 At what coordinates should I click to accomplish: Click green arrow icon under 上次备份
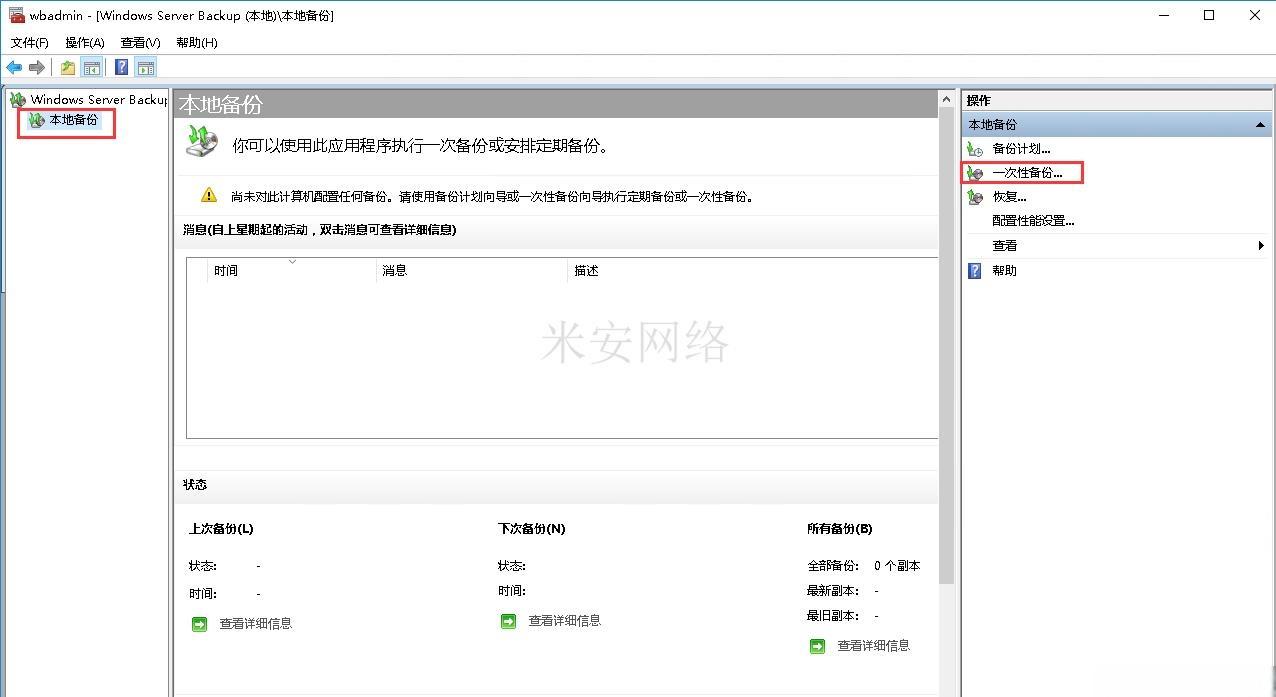(x=199, y=623)
